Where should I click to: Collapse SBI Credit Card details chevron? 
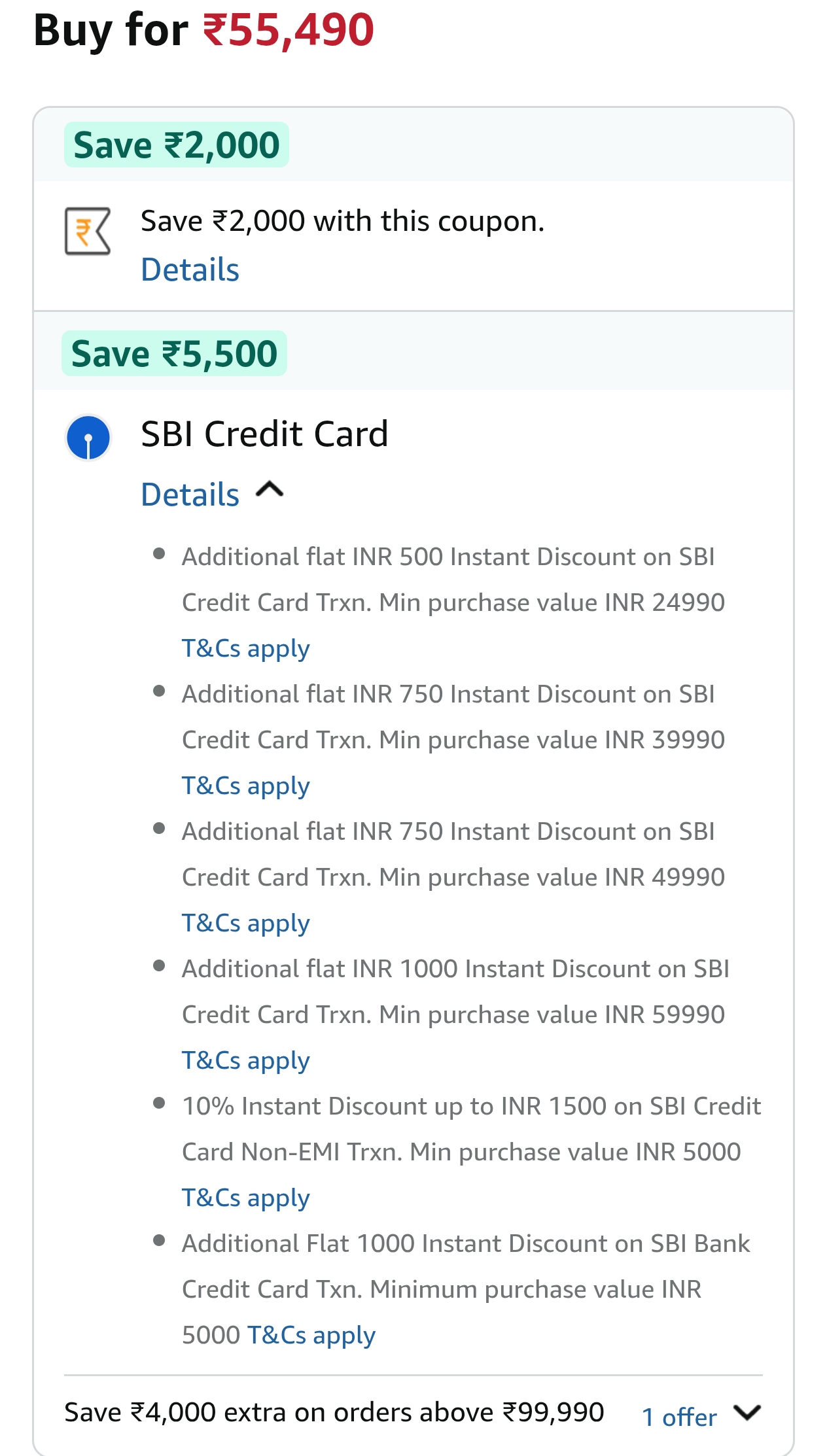[270, 490]
